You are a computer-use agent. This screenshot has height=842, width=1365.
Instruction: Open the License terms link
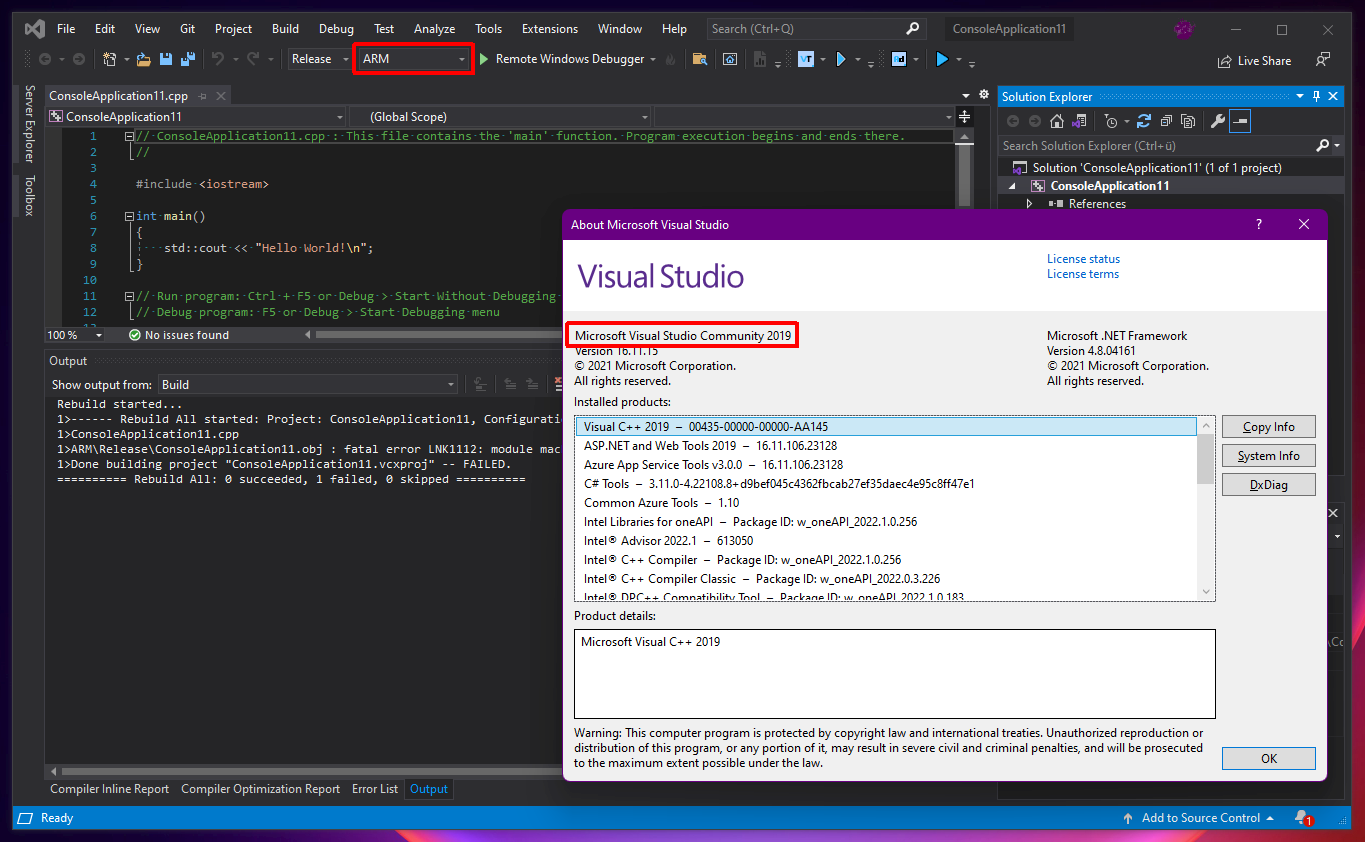1083,274
